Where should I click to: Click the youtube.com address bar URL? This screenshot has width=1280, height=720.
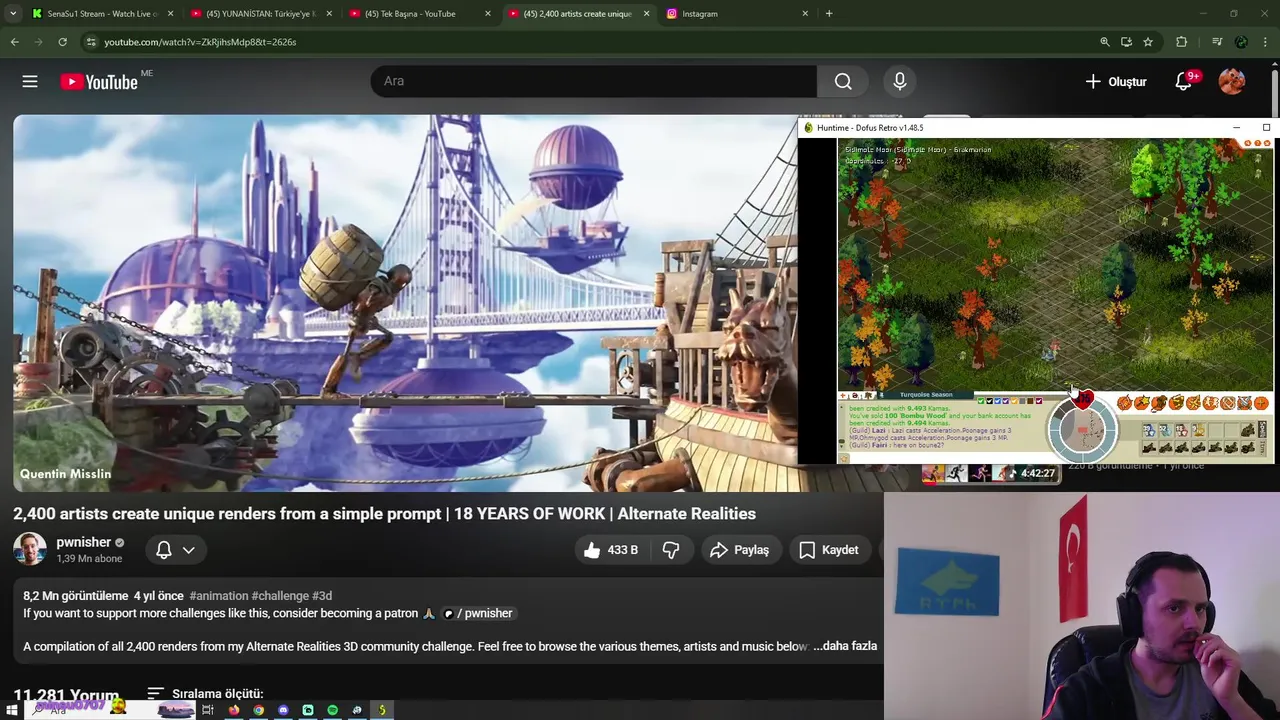click(x=200, y=42)
